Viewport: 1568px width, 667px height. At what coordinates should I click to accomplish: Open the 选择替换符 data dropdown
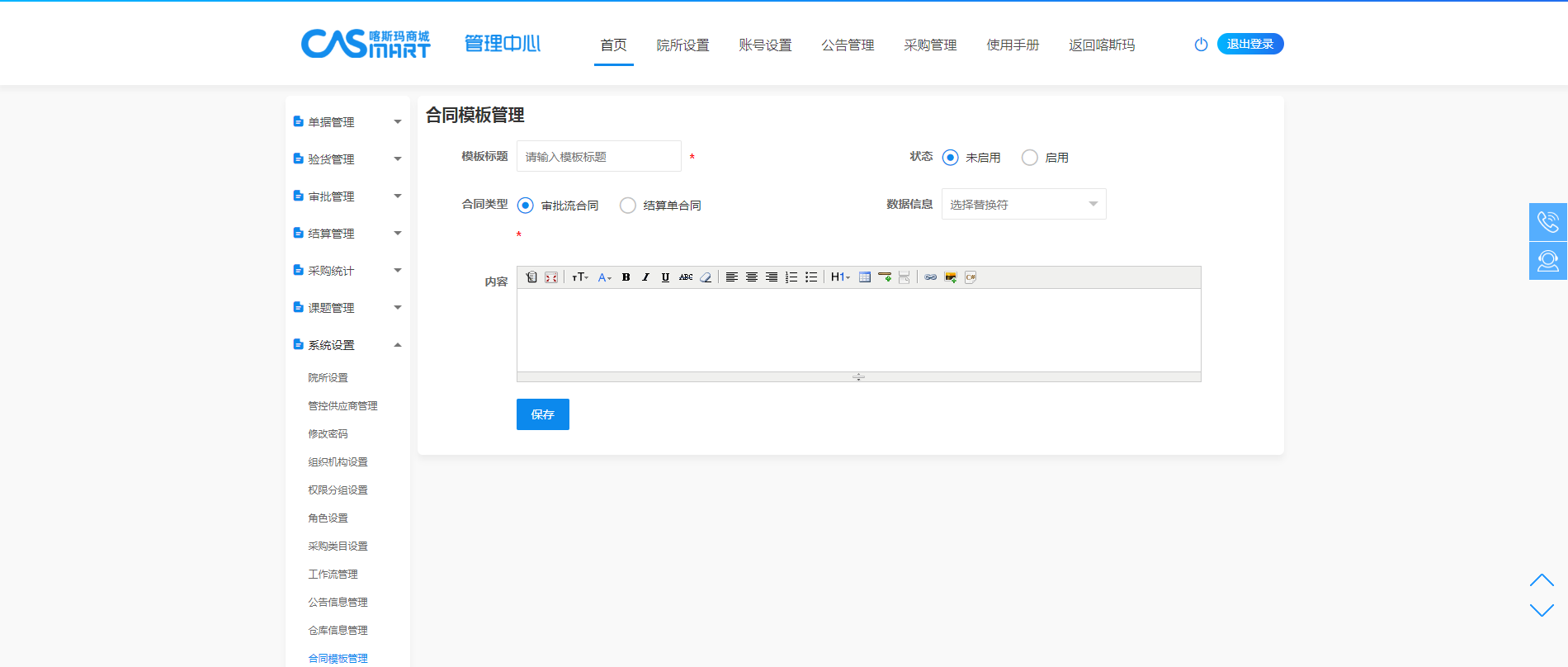(1023, 205)
